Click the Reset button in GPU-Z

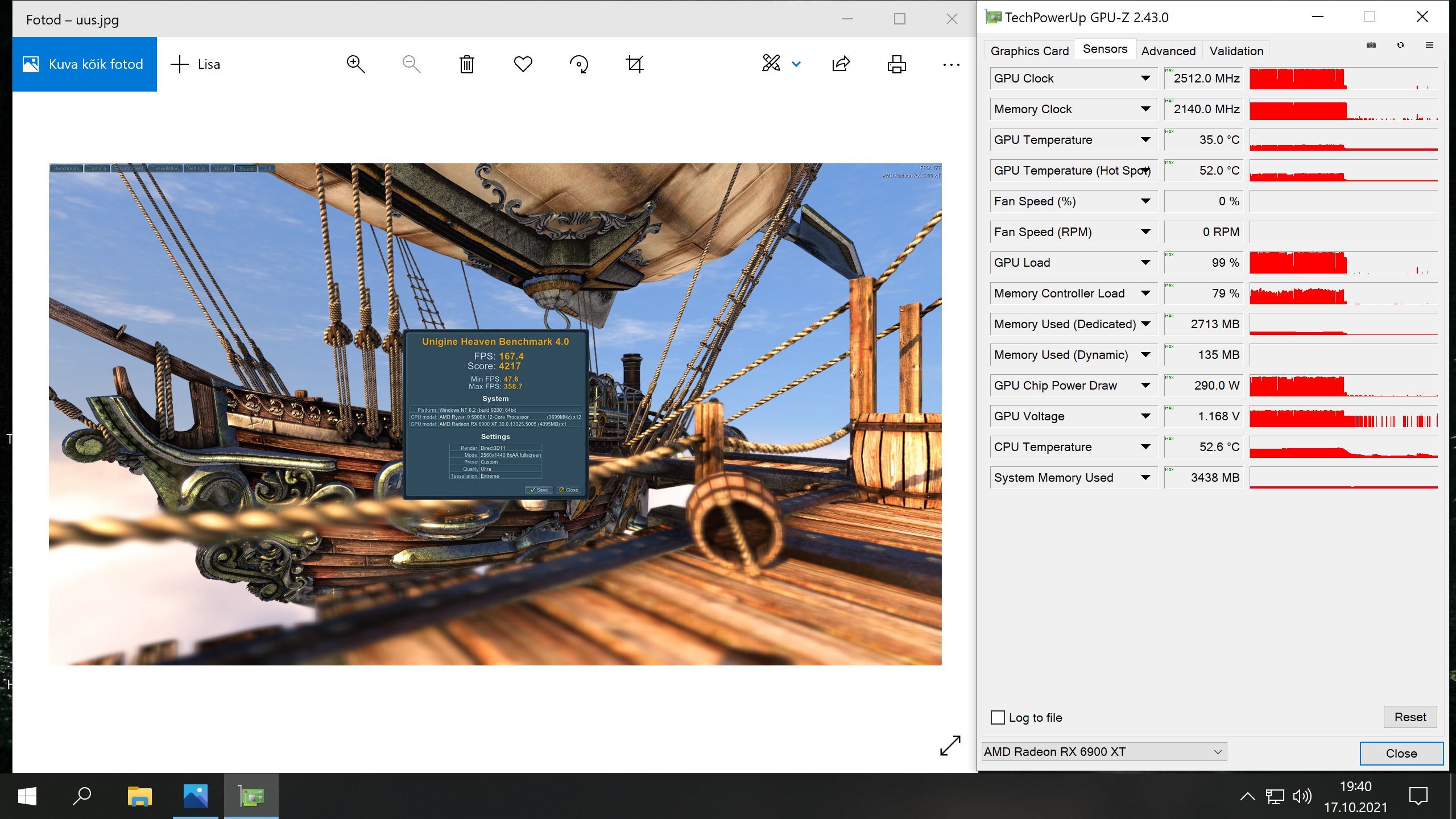pos(1410,717)
